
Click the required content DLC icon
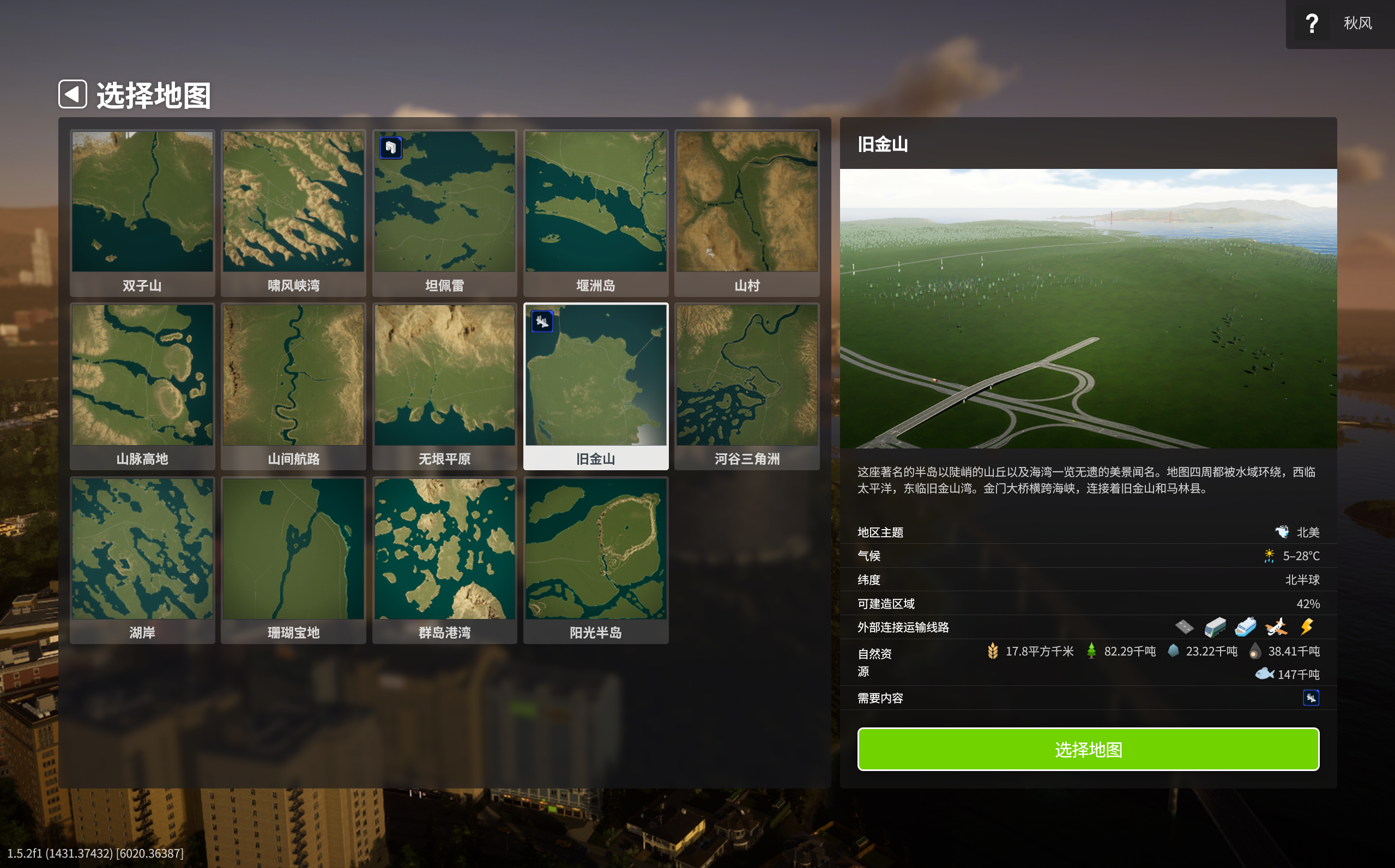[x=1311, y=698]
